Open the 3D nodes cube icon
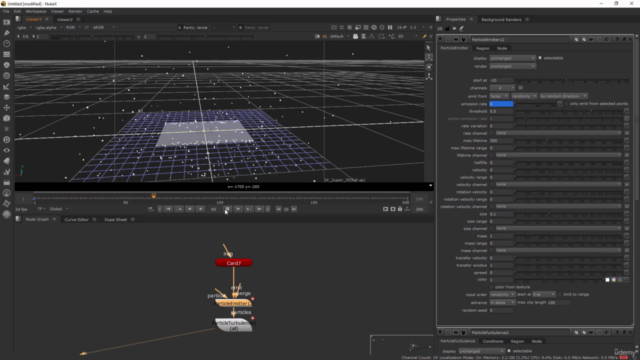640x360 pixels. (7, 118)
